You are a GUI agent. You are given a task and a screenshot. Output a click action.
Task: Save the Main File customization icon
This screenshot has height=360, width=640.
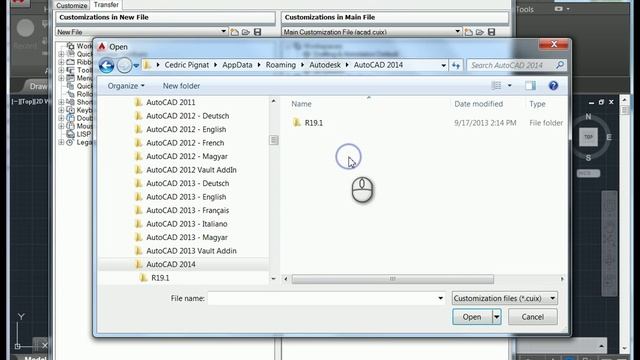coord(491,32)
